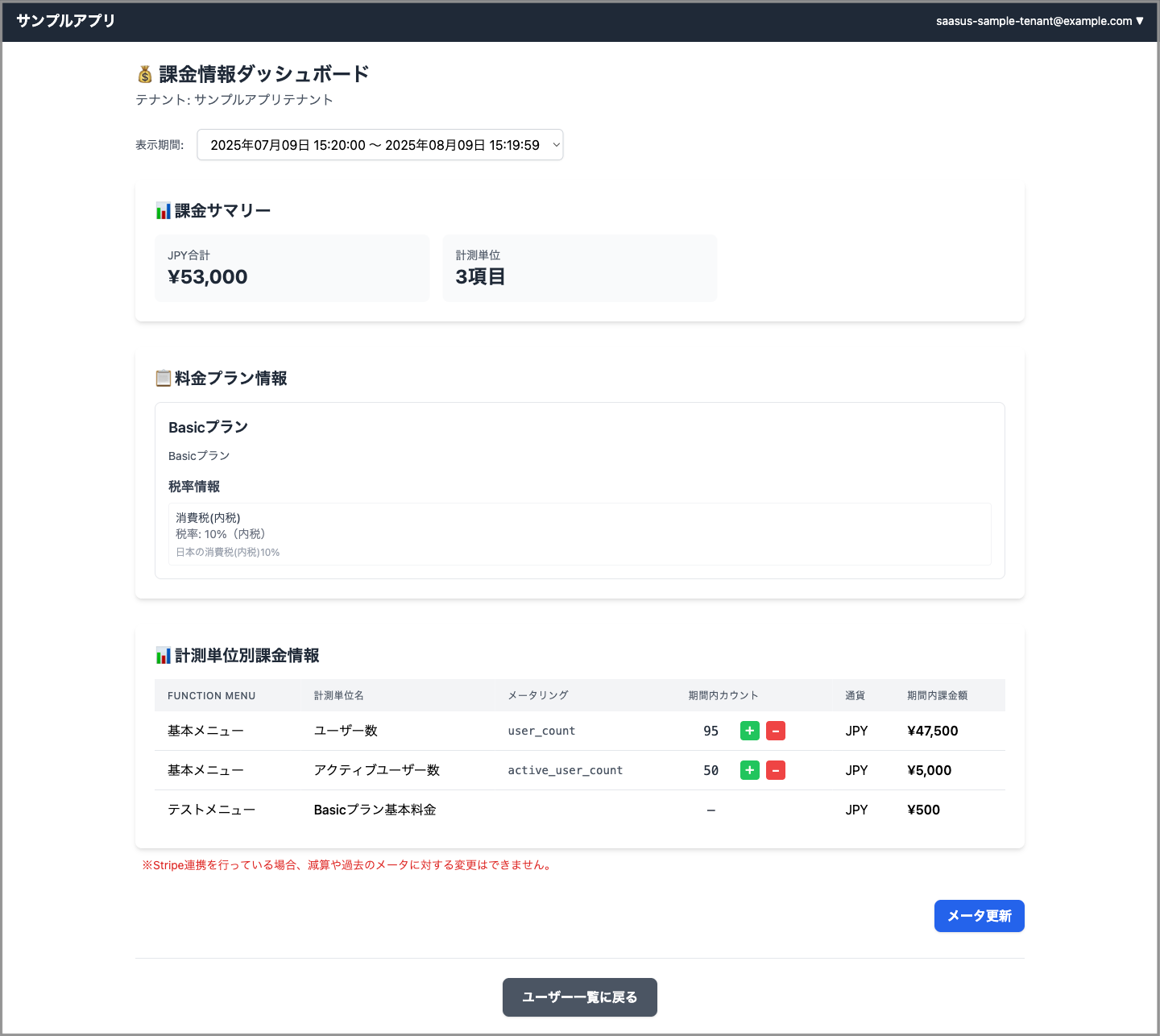The width and height of the screenshot is (1160, 1036).
Task: Increment the active_user_count meter with plus
Action: coord(749,770)
